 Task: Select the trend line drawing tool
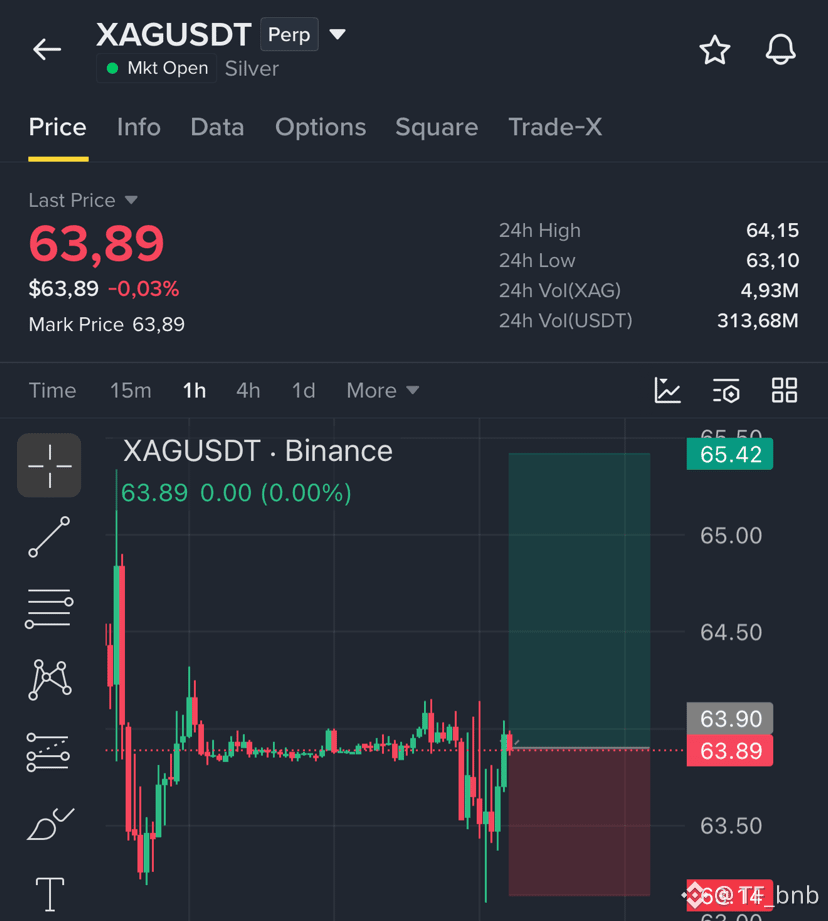click(49, 537)
